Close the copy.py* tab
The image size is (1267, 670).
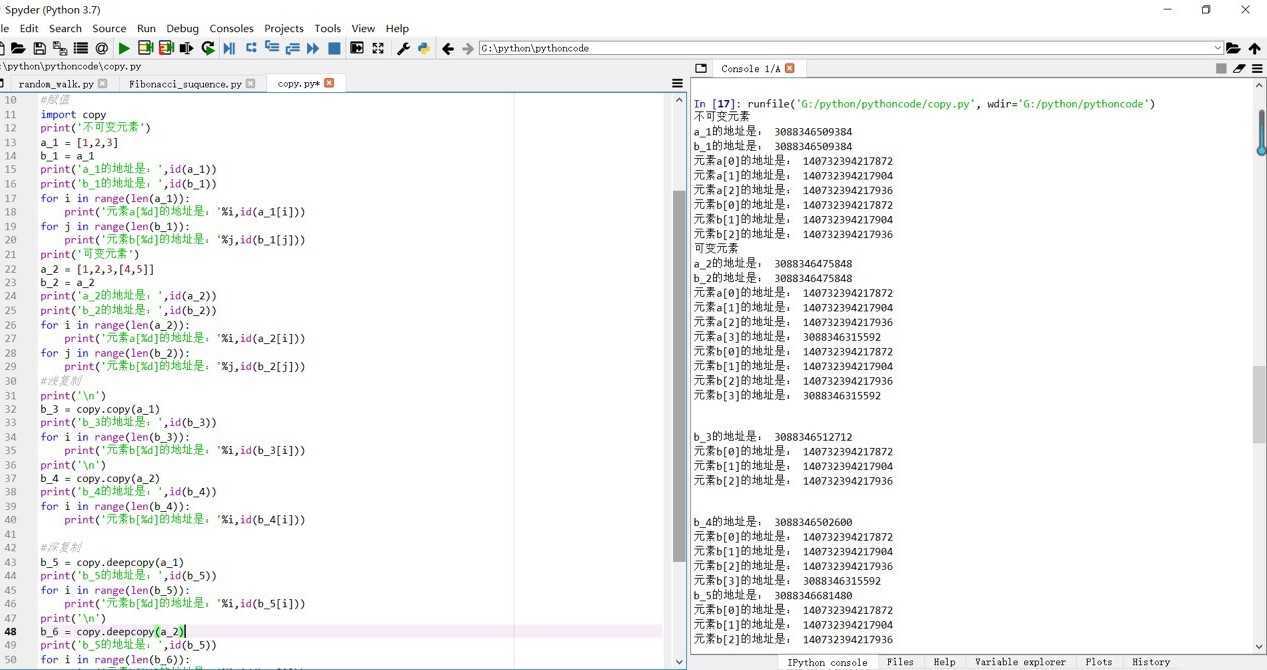[329, 83]
